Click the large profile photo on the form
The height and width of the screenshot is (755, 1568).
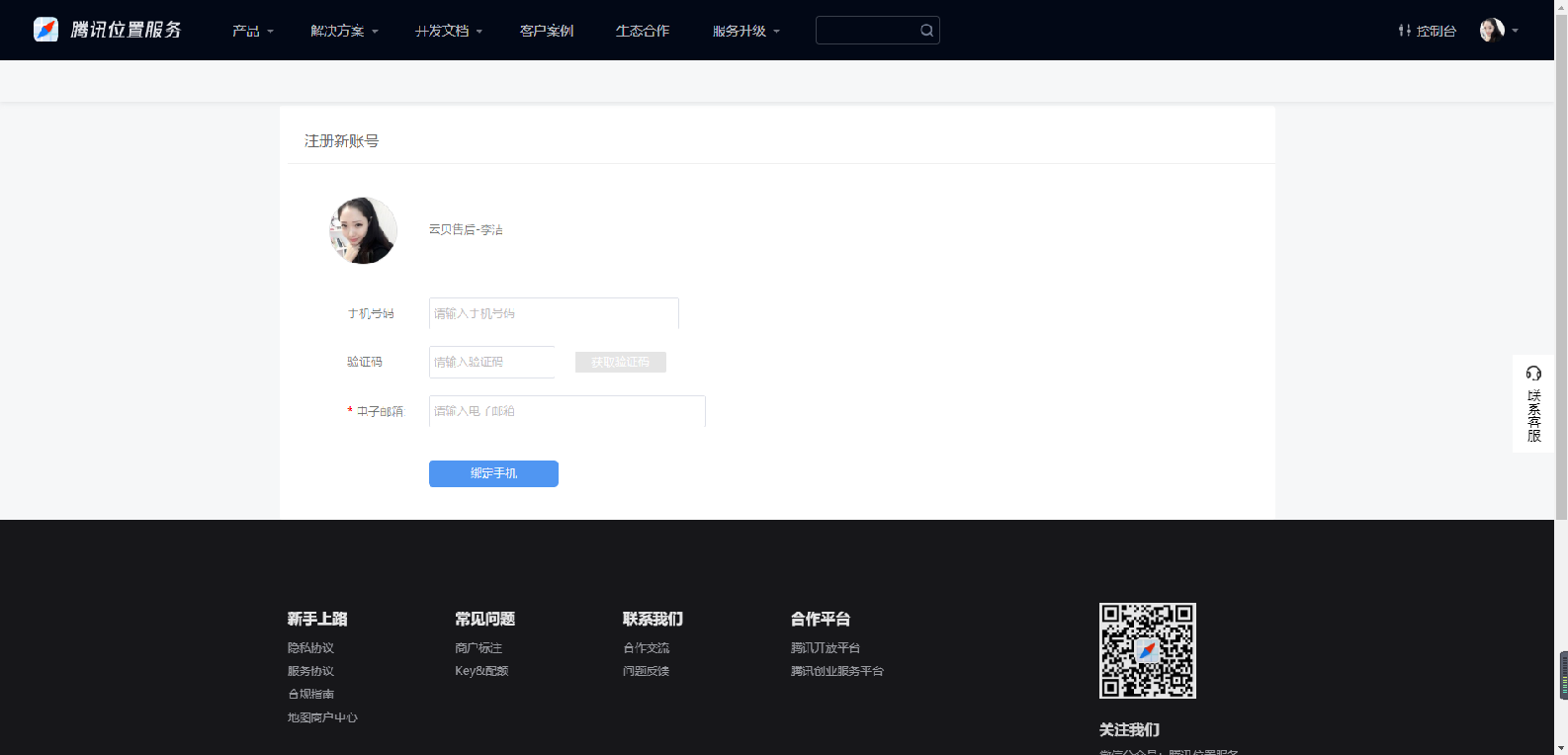click(363, 230)
